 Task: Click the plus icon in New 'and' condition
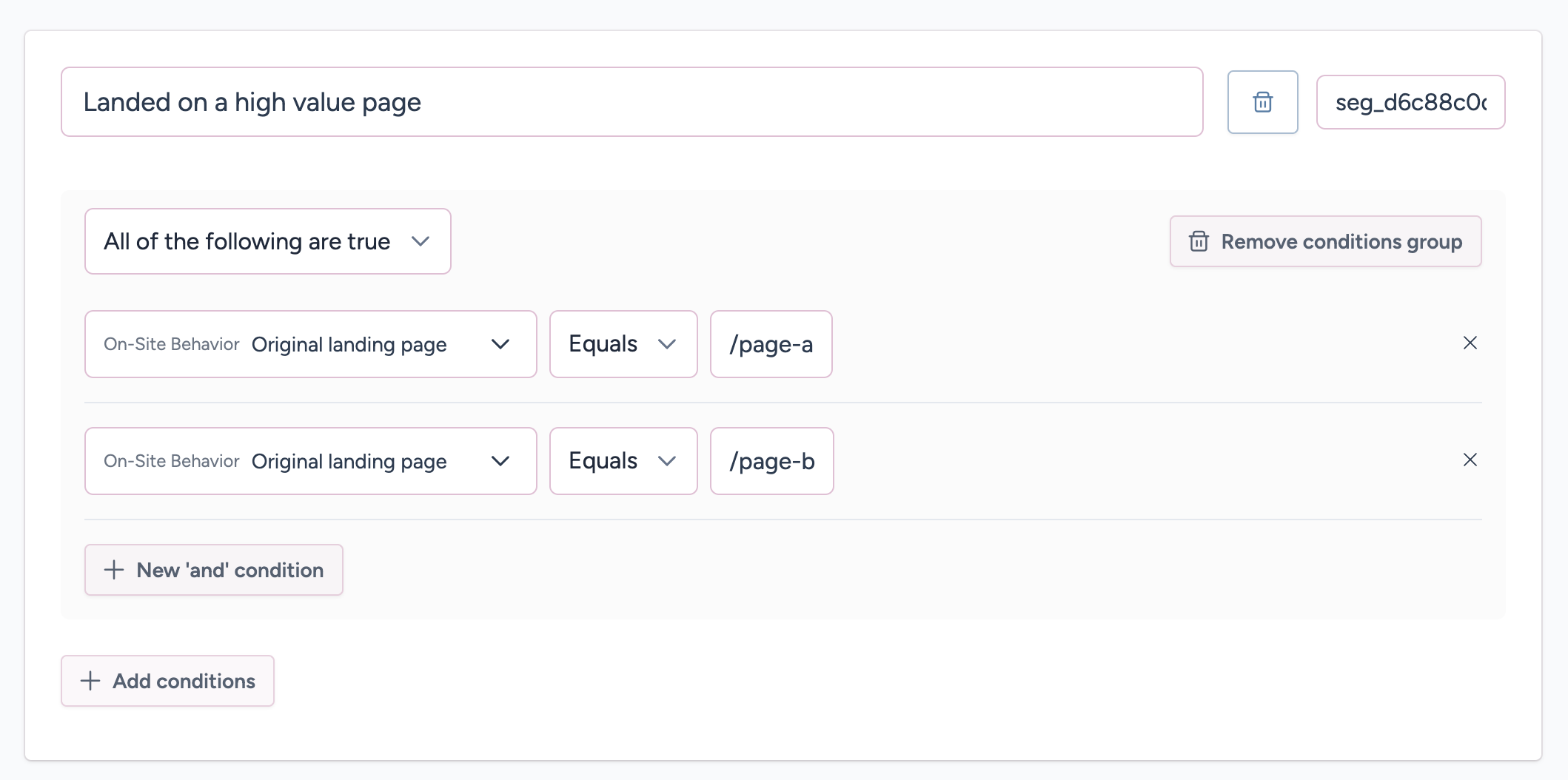click(x=114, y=570)
